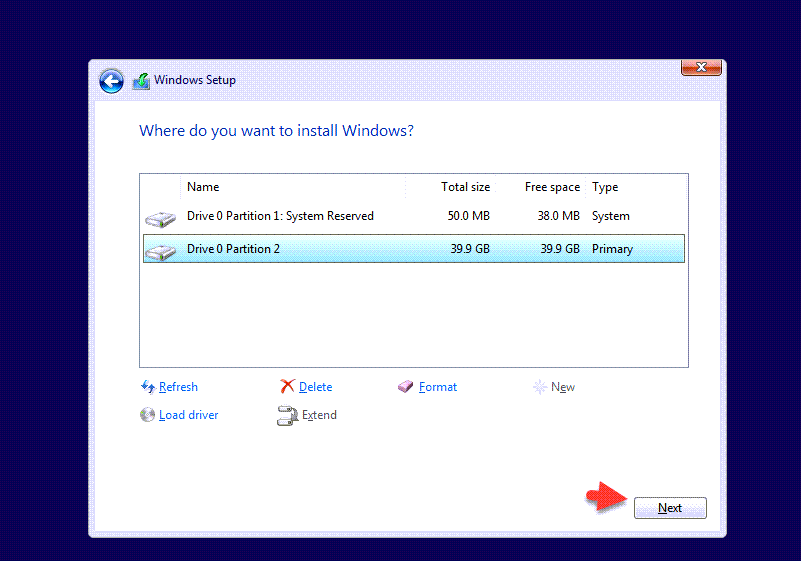Click the New partition star icon
The height and width of the screenshot is (561, 801).
pos(540,387)
